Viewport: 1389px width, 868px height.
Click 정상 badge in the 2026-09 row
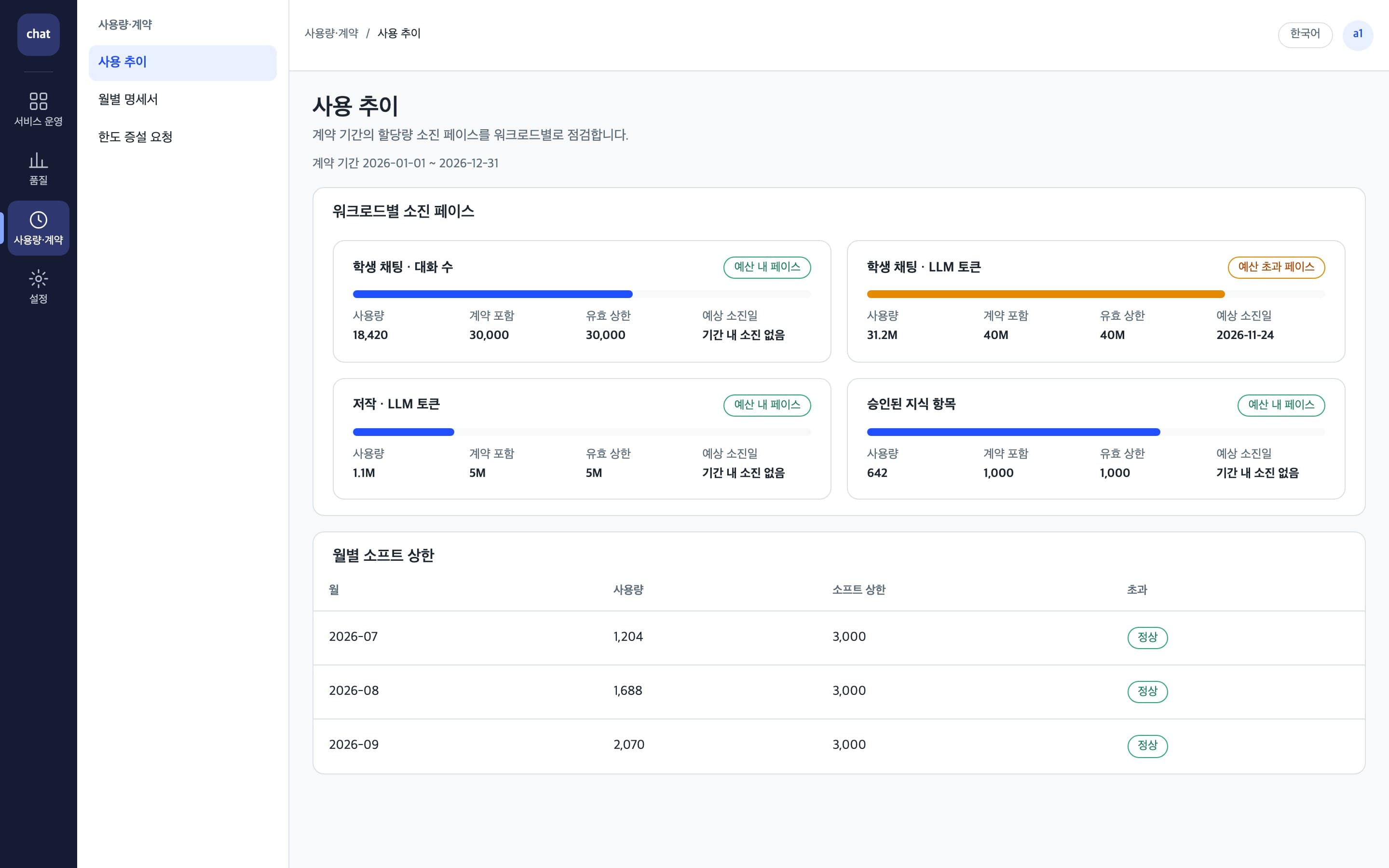(1147, 746)
